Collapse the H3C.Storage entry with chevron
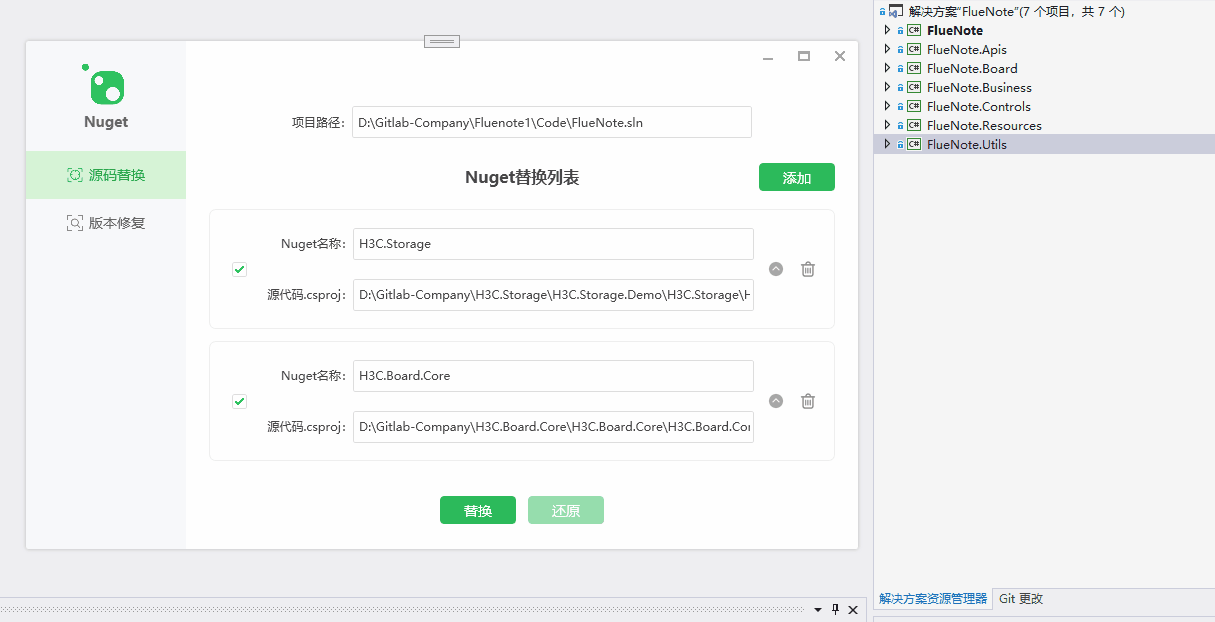Image resolution: width=1215 pixels, height=622 pixels. tap(776, 269)
